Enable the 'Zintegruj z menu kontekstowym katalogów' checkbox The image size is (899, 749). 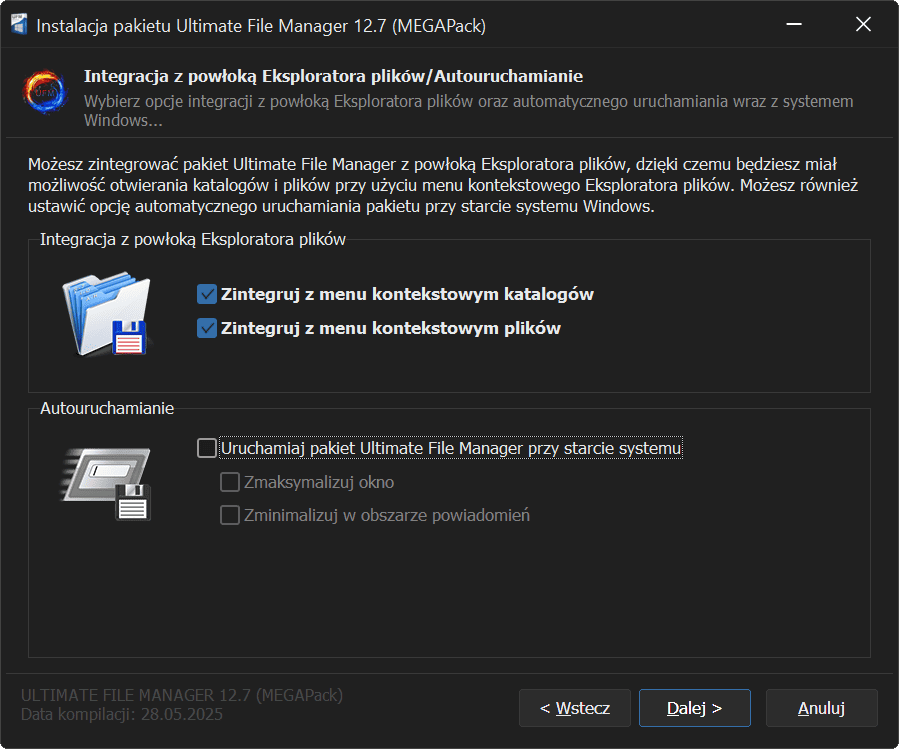pyautogui.click(x=208, y=294)
